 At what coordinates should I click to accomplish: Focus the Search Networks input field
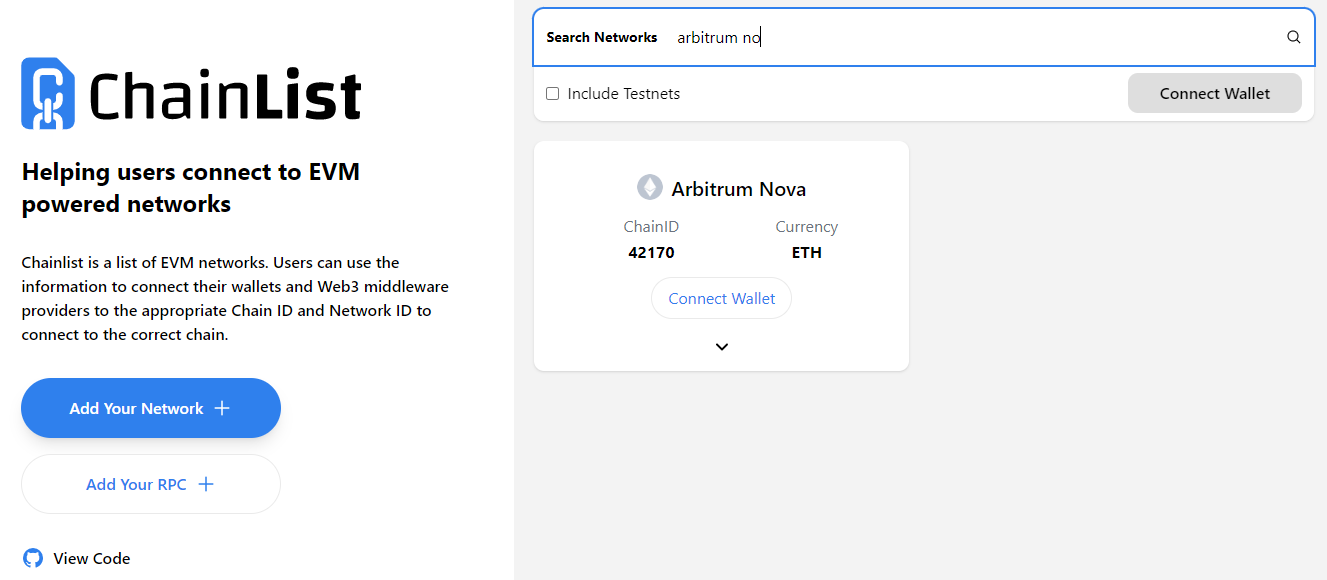970,37
